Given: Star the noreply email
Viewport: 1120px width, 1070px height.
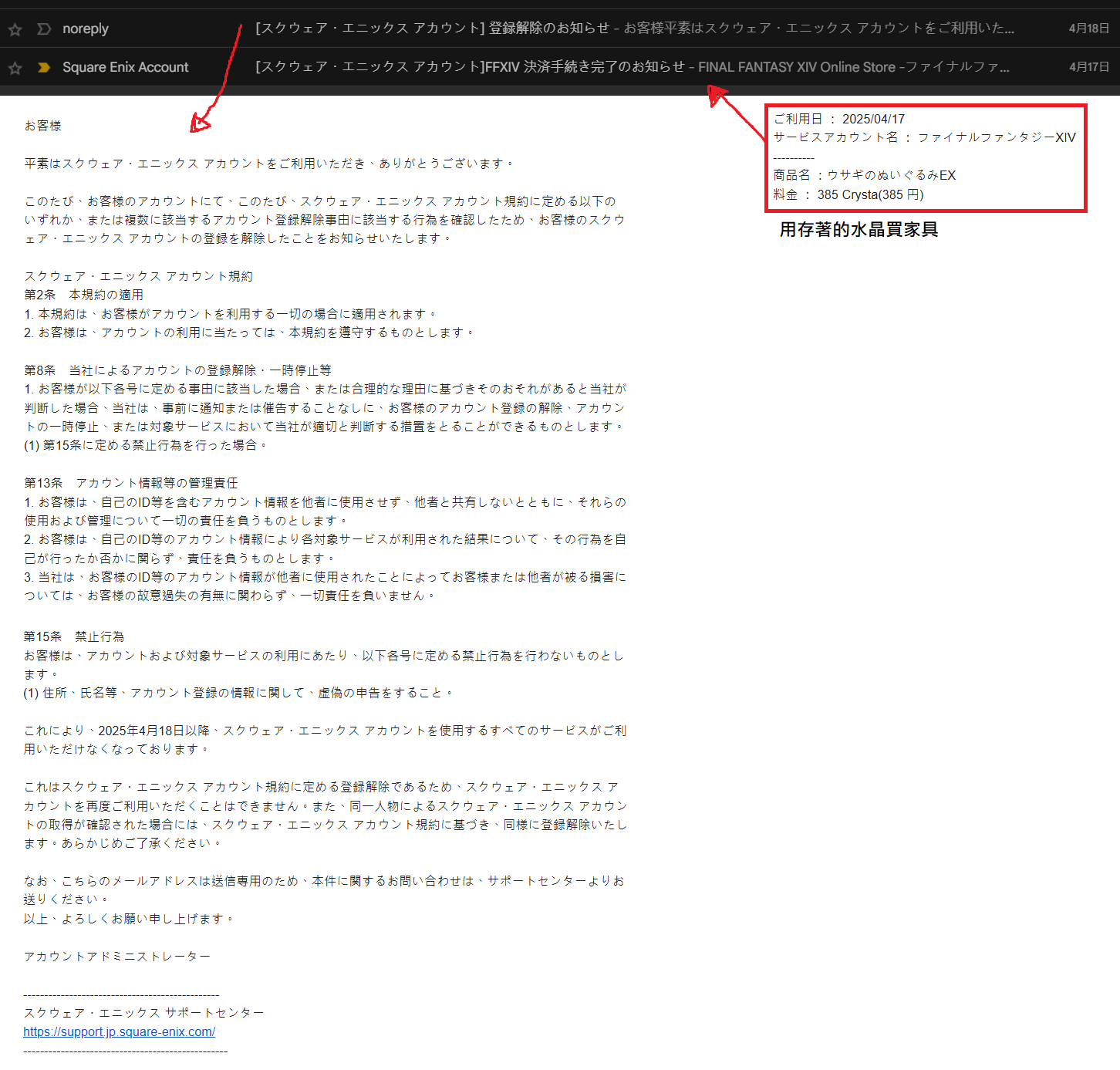Looking at the screenshot, I should (15, 29).
